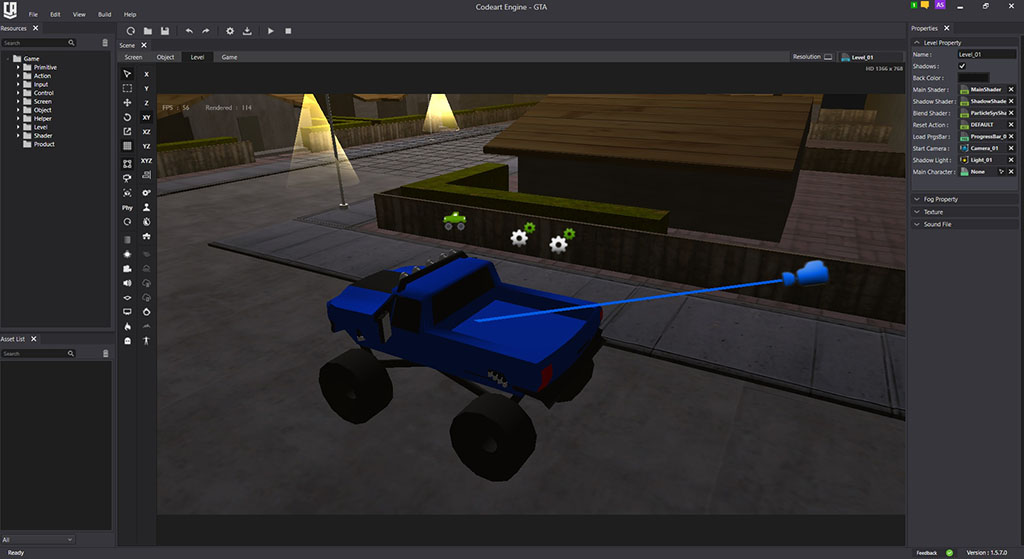This screenshot has width=1024, height=559.
Task: Click the Save disk icon
Action: click(165, 31)
